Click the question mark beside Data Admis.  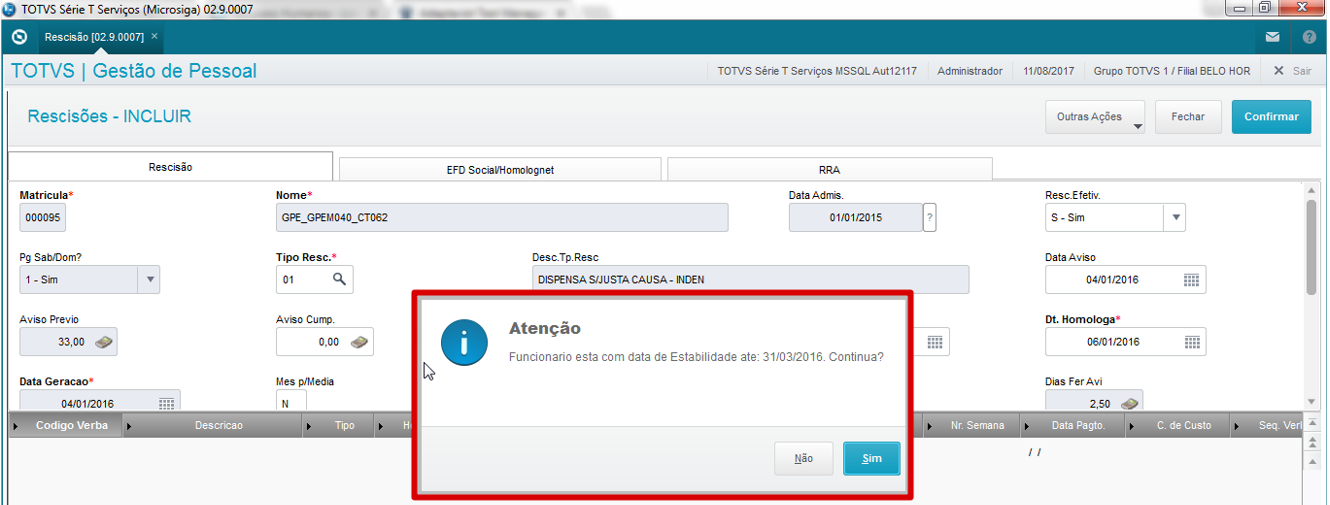point(930,218)
